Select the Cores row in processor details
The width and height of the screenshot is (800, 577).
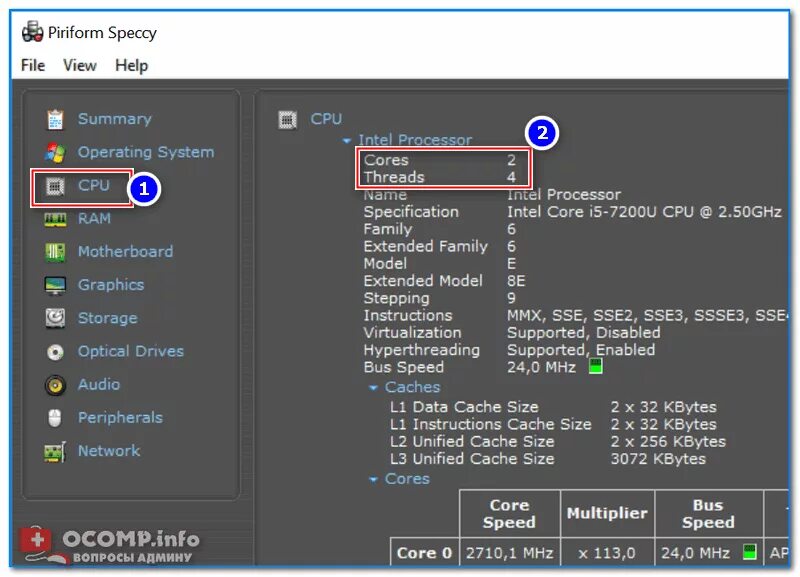[440, 160]
